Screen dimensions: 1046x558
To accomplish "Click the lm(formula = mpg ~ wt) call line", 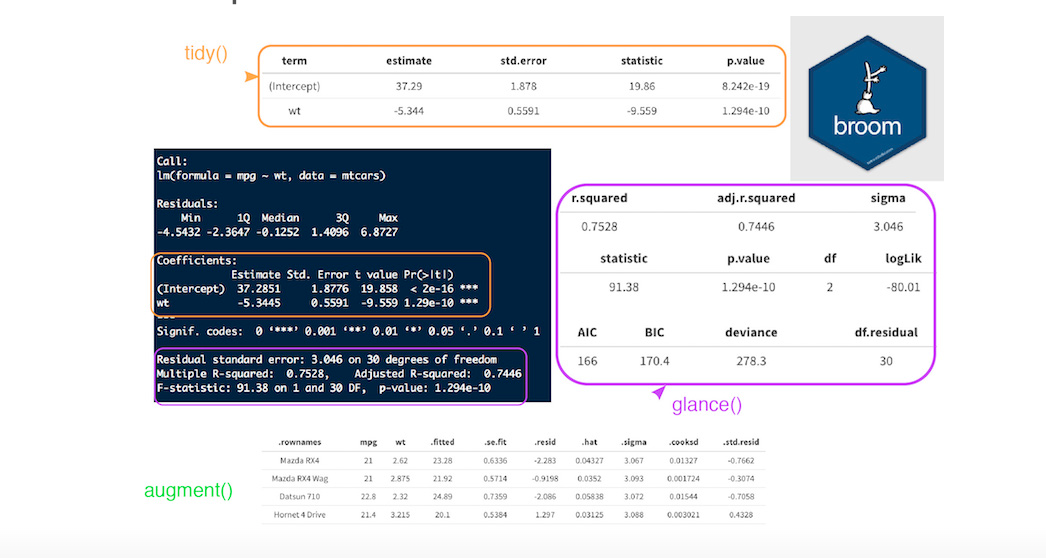I will point(271,175).
